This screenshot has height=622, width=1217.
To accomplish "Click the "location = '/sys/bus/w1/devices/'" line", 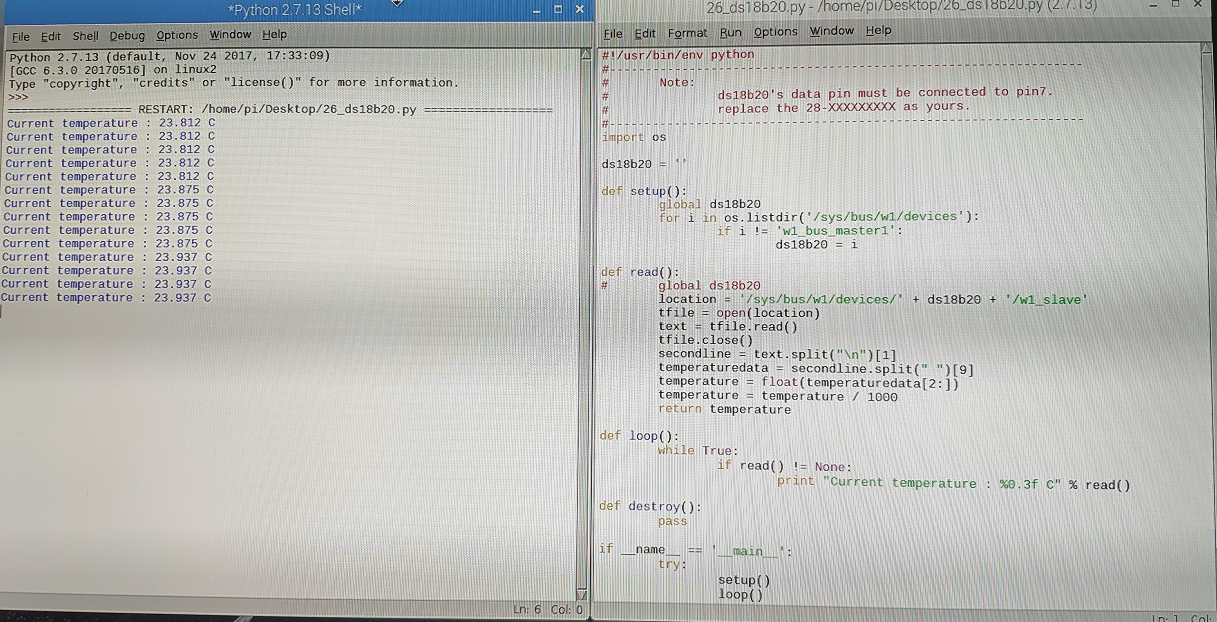I will point(872,299).
